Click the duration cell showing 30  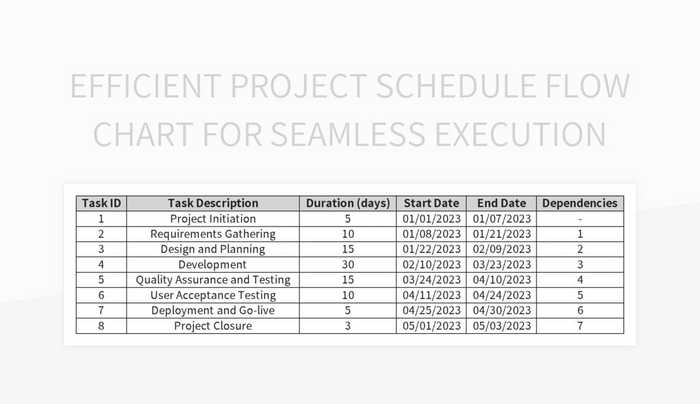pos(348,265)
